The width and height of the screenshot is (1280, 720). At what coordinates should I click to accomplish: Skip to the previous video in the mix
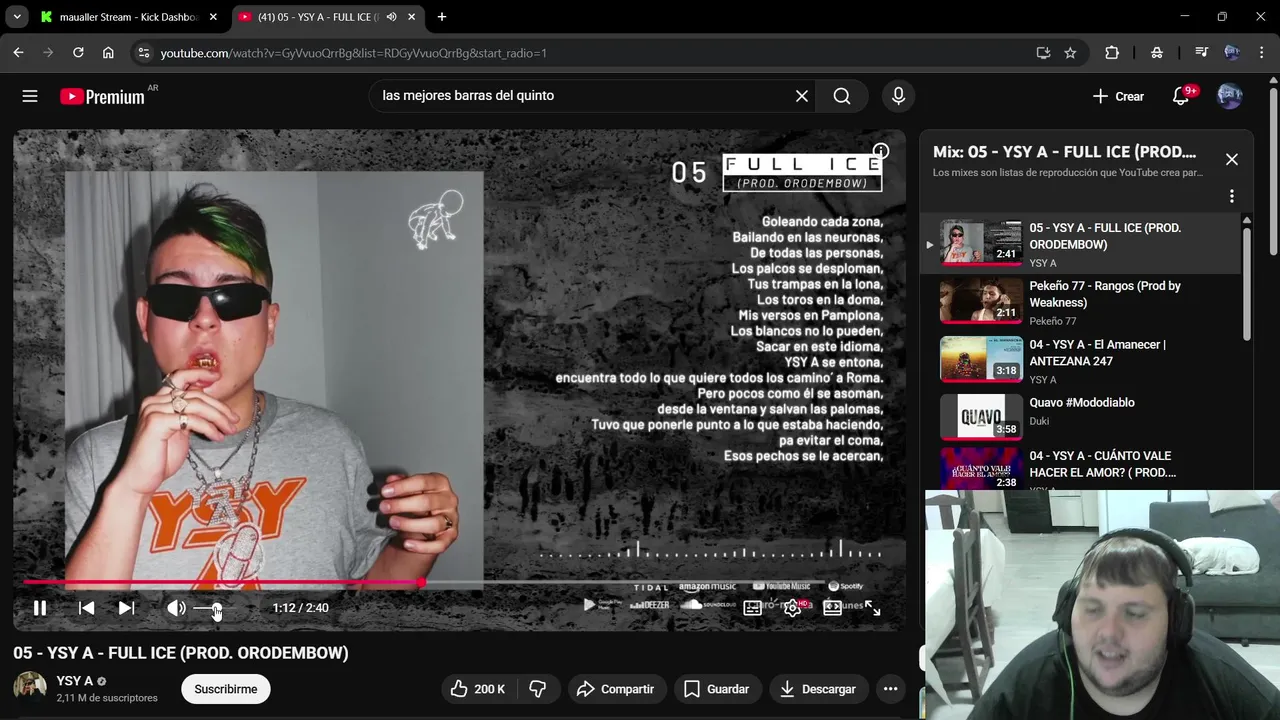click(x=87, y=608)
